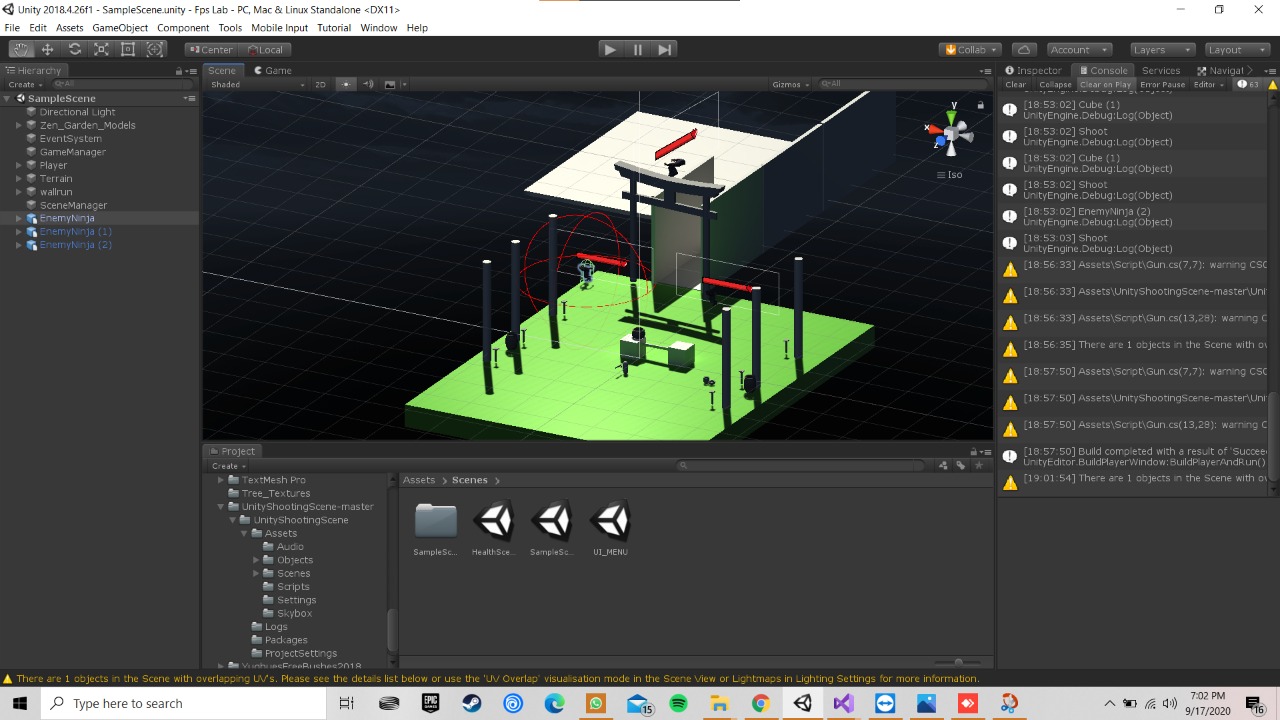Open the Steam taskbar icon
The width and height of the screenshot is (1280, 720).
472,703
